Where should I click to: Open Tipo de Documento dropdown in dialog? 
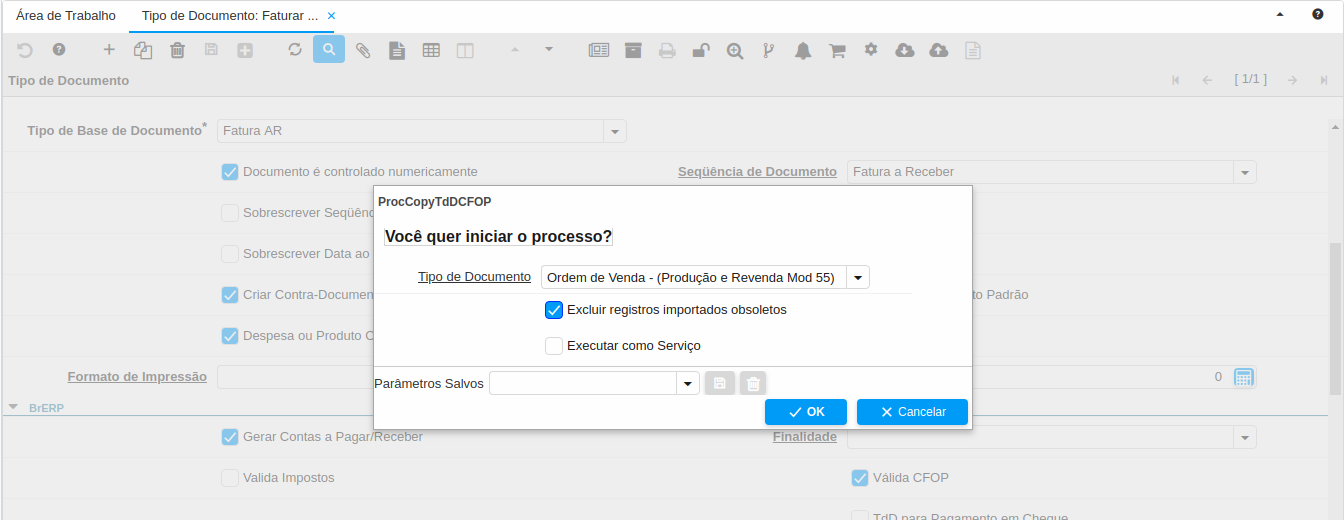click(858, 277)
